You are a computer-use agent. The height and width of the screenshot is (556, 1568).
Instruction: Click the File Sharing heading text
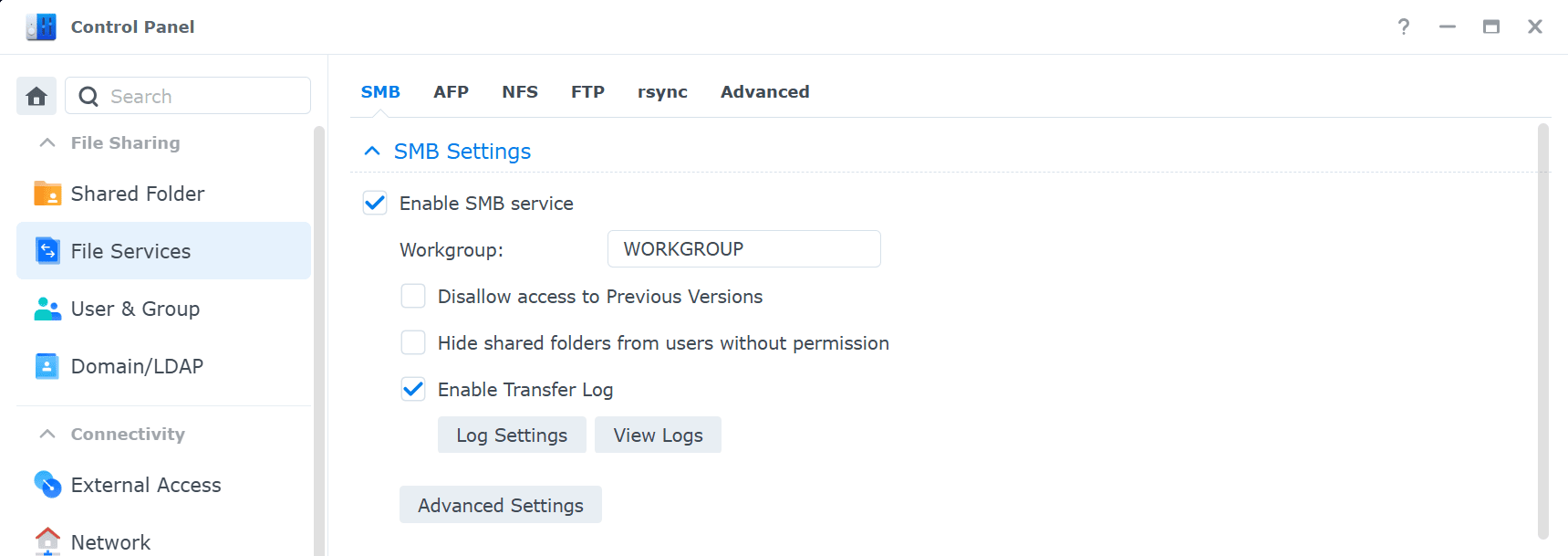pyautogui.click(x=126, y=142)
